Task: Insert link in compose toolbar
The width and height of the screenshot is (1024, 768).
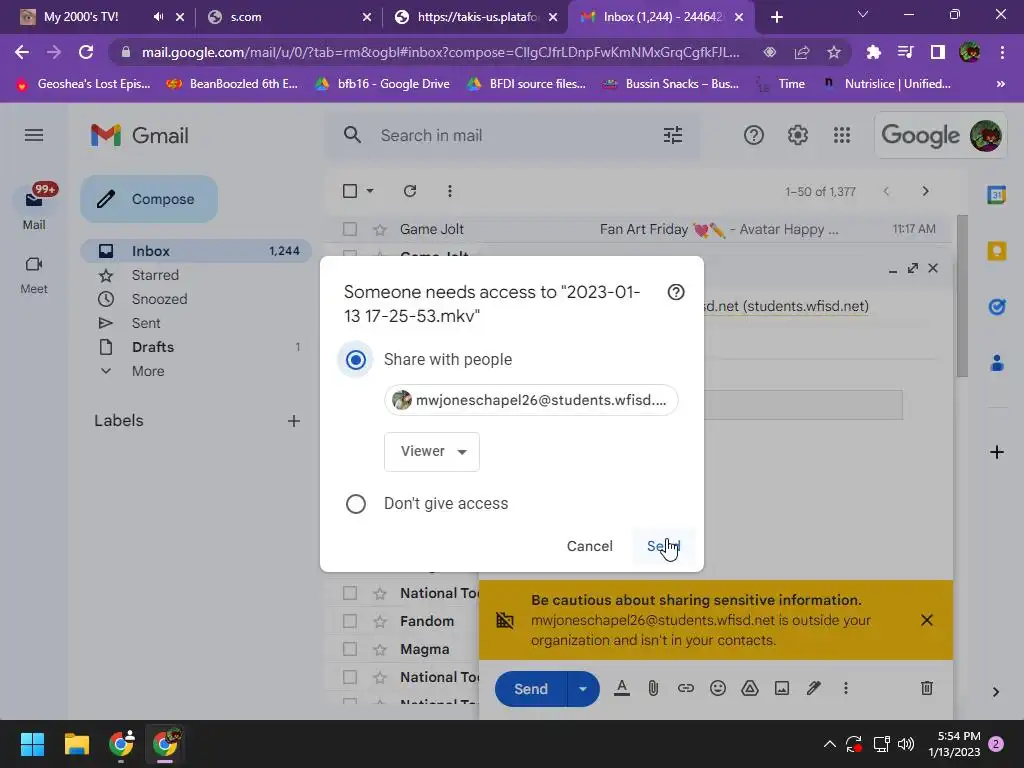Action: point(685,688)
